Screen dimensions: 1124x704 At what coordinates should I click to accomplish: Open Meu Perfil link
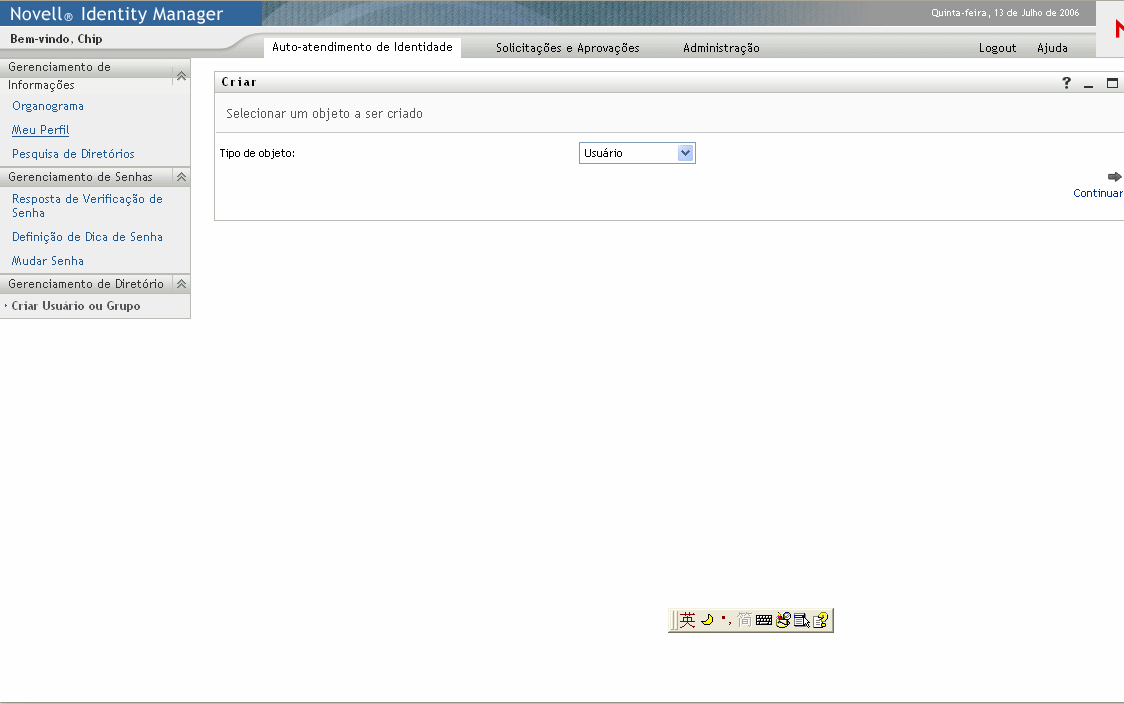tap(40, 130)
